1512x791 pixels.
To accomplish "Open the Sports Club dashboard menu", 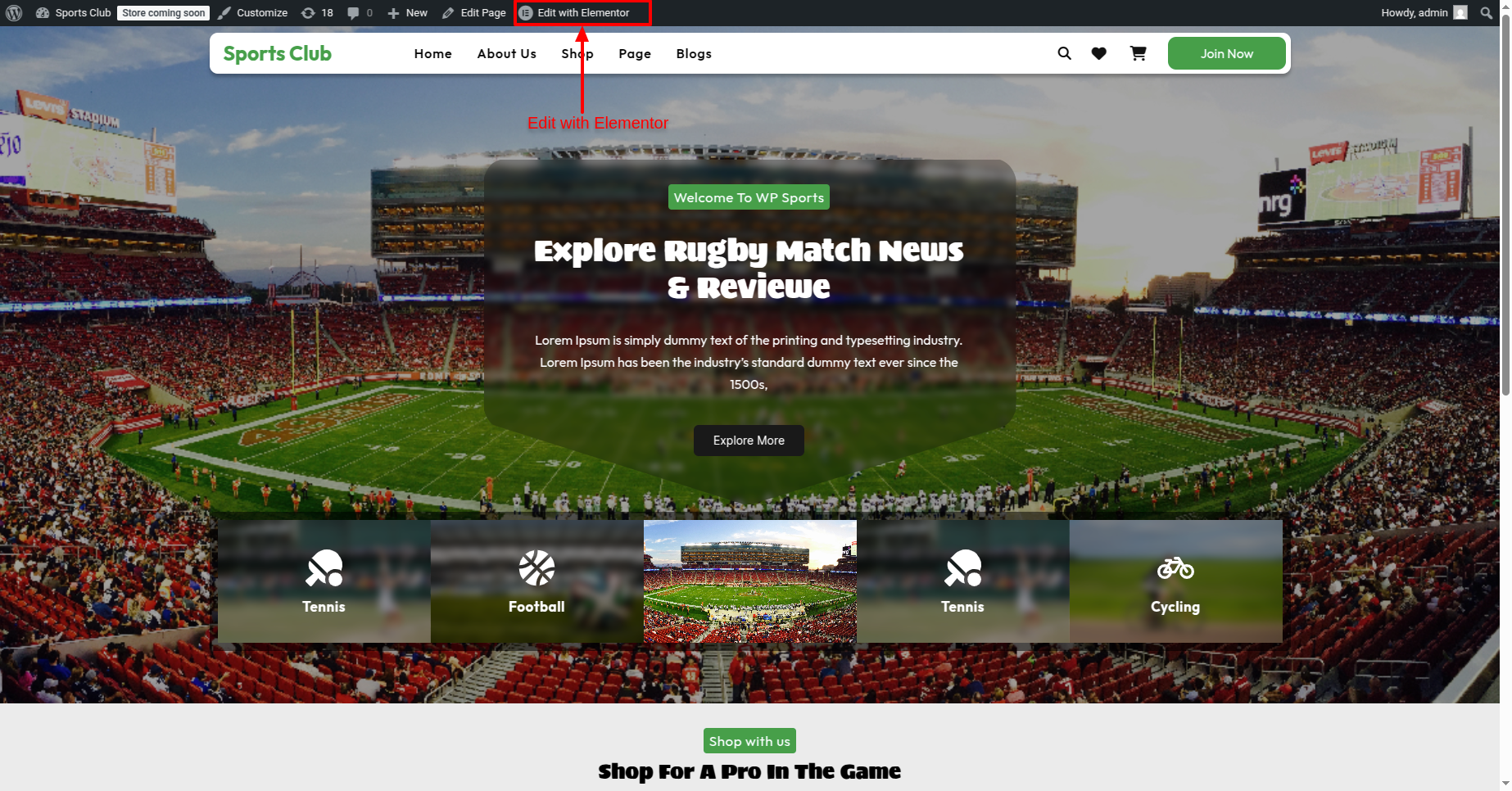I will click(x=74, y=13).
